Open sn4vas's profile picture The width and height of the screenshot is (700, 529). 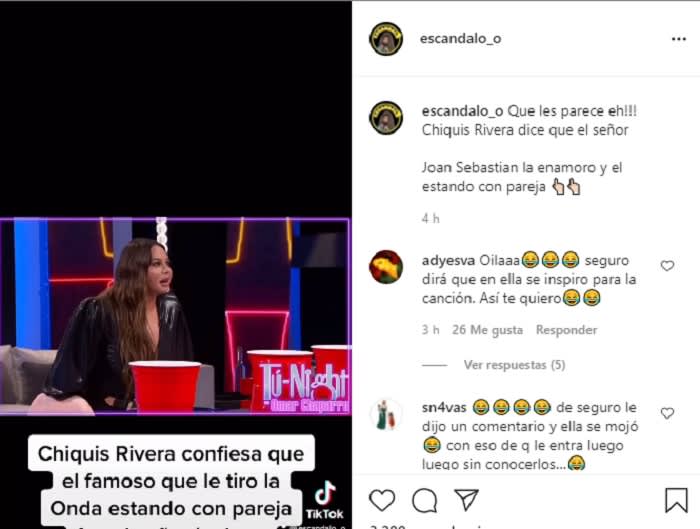(386, 415)
